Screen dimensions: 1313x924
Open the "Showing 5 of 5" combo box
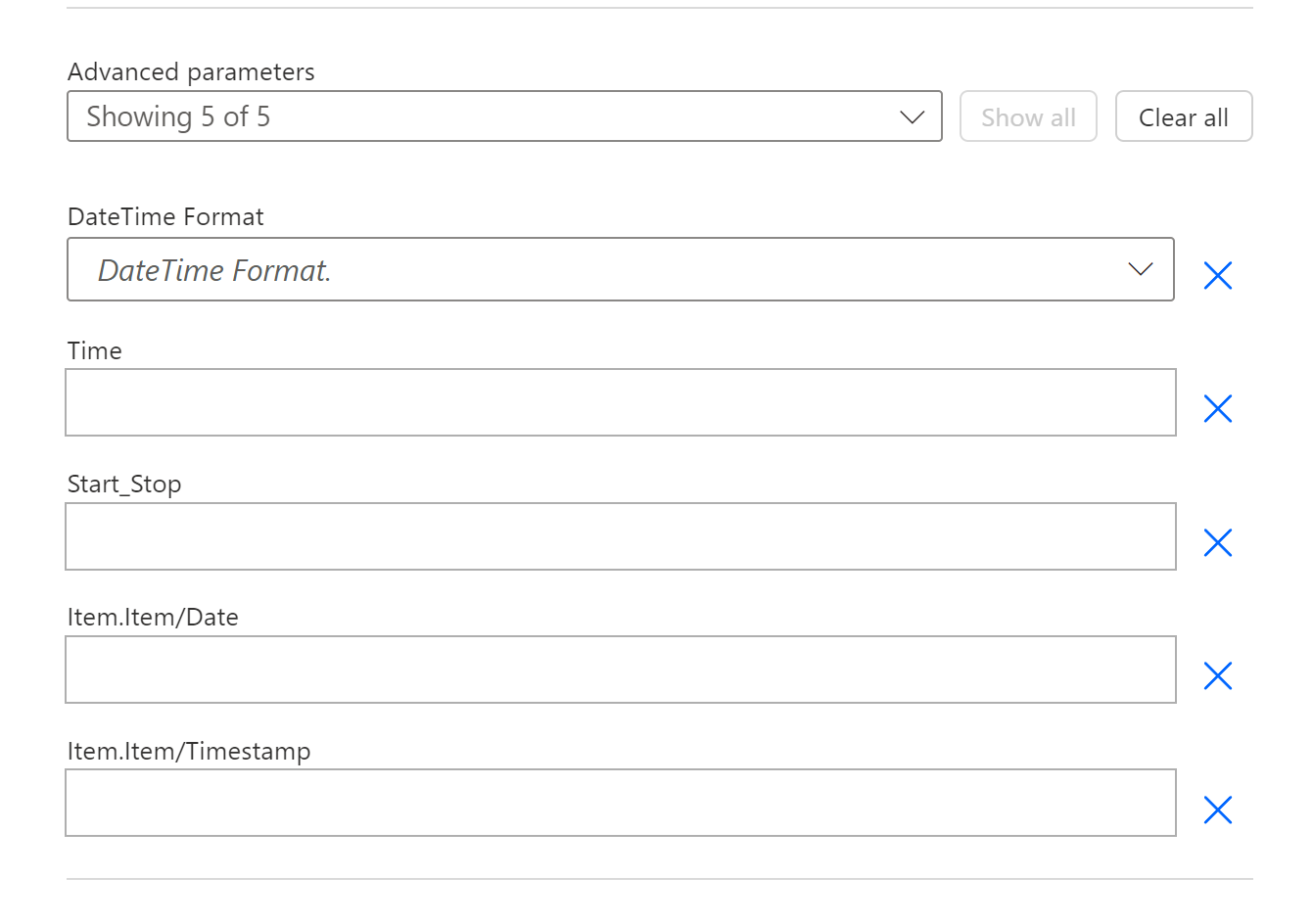click(x=490, y=116)
